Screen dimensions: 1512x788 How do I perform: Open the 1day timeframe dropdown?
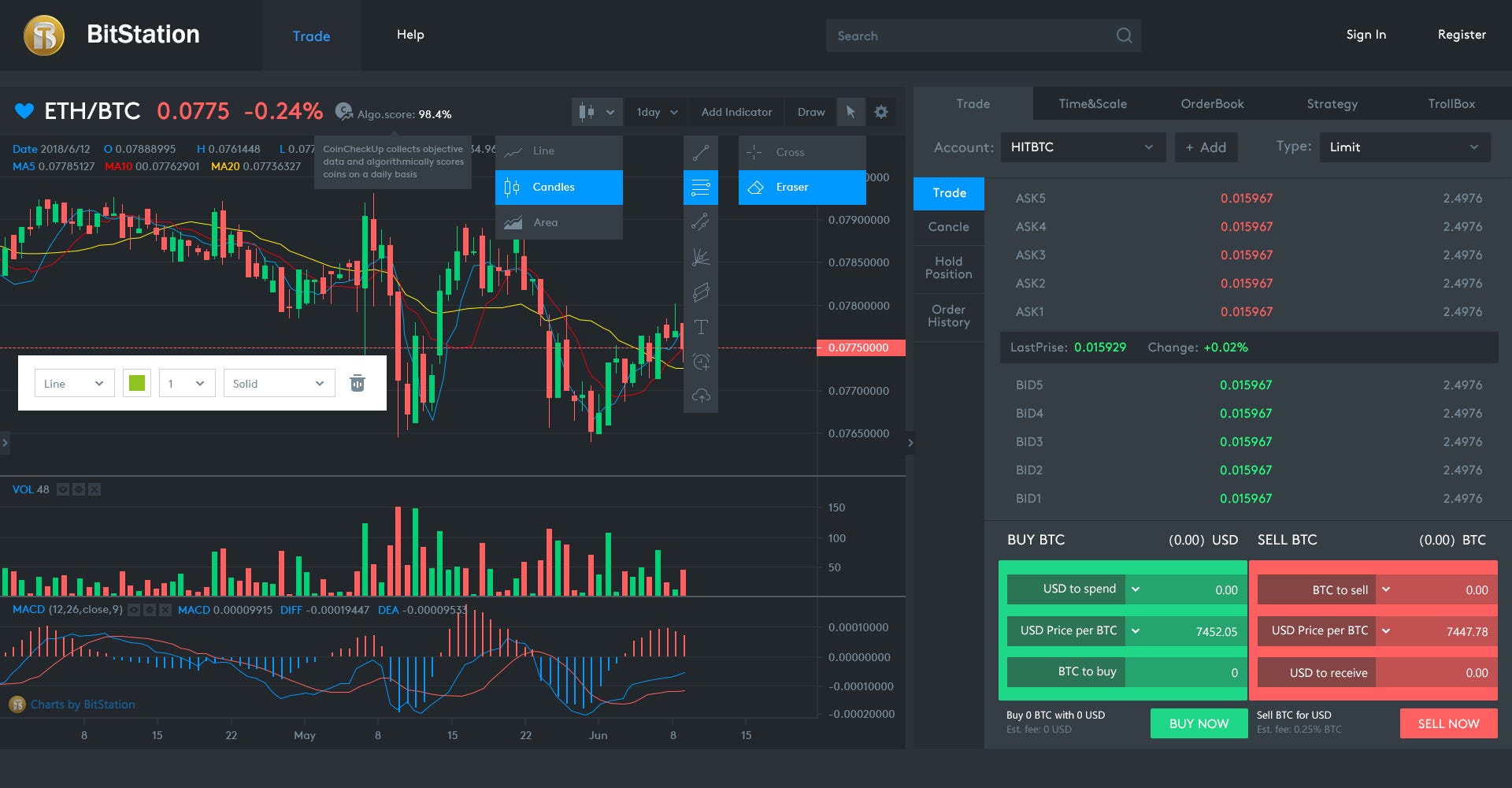(x=655, y=112)
